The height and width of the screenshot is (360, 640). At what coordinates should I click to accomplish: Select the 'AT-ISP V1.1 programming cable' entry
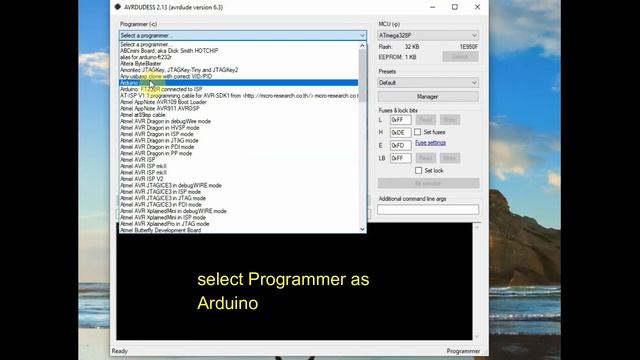pos(239,96)
